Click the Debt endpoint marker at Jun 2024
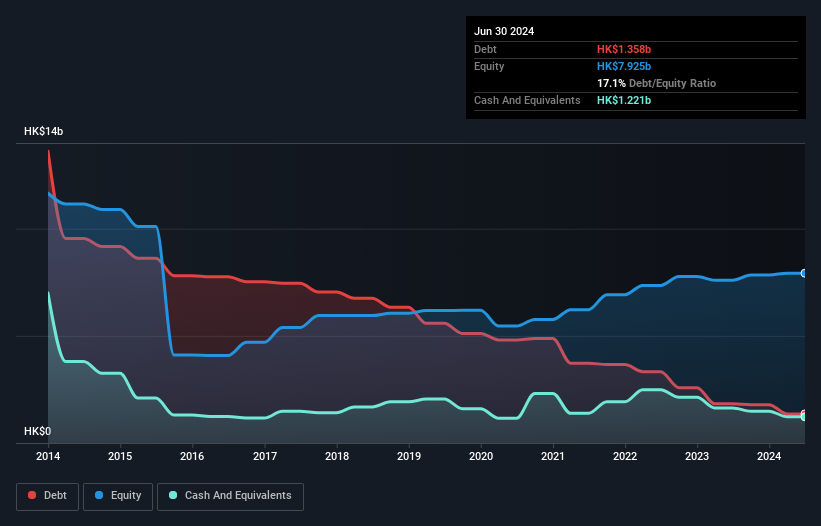821x526 pixels. click(804, 414)
